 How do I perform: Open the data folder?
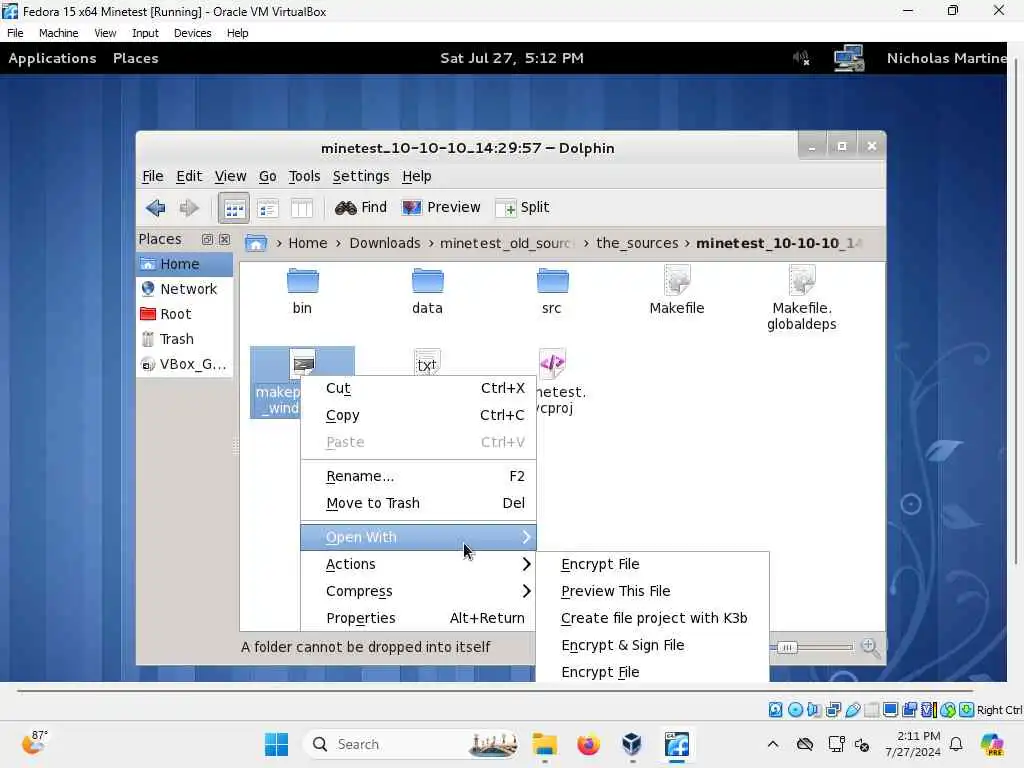[427, 292]
